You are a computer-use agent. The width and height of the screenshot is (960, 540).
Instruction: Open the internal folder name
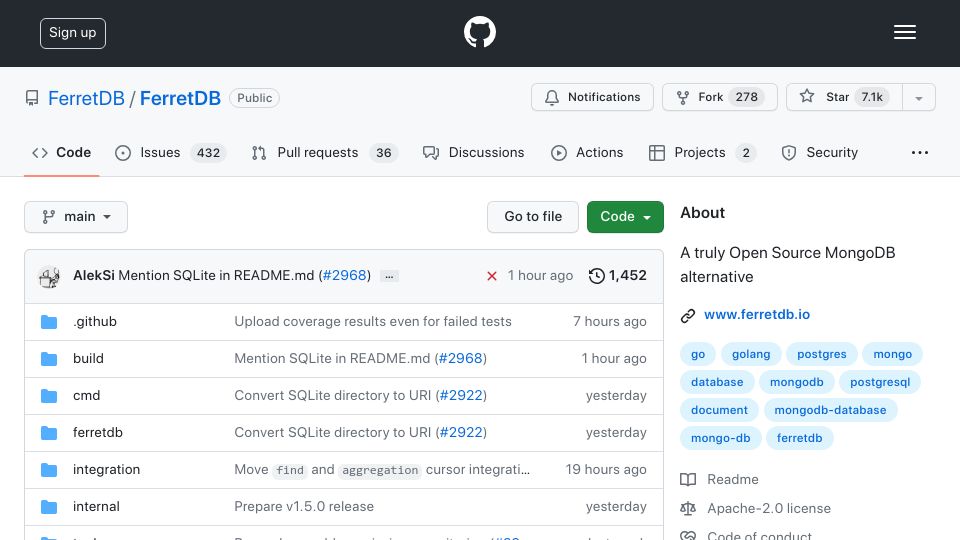pos(96,506)
